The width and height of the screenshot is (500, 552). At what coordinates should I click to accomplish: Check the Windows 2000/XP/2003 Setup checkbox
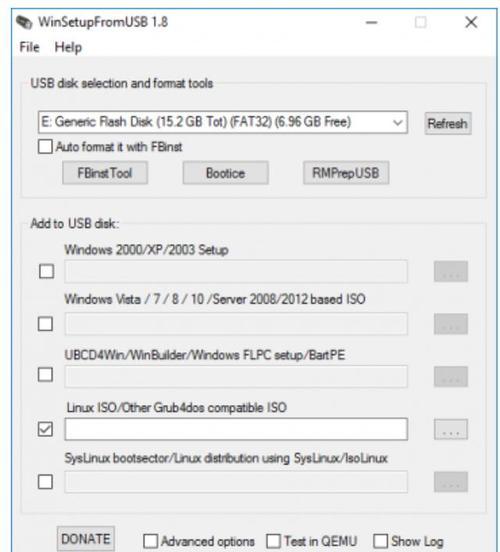pos(46,271)
